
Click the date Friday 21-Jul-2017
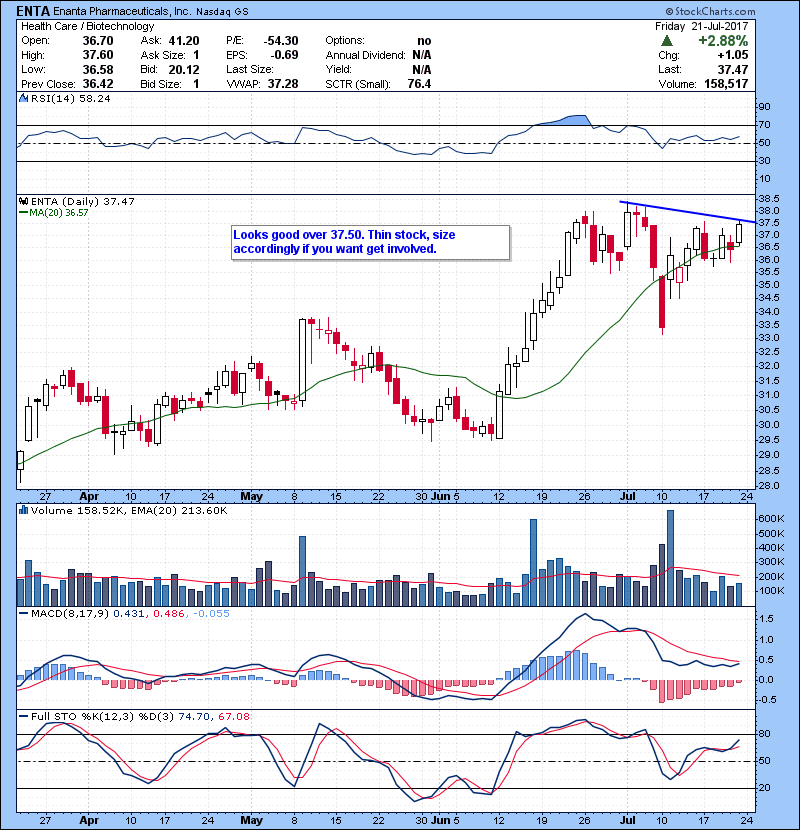[701, 26]
